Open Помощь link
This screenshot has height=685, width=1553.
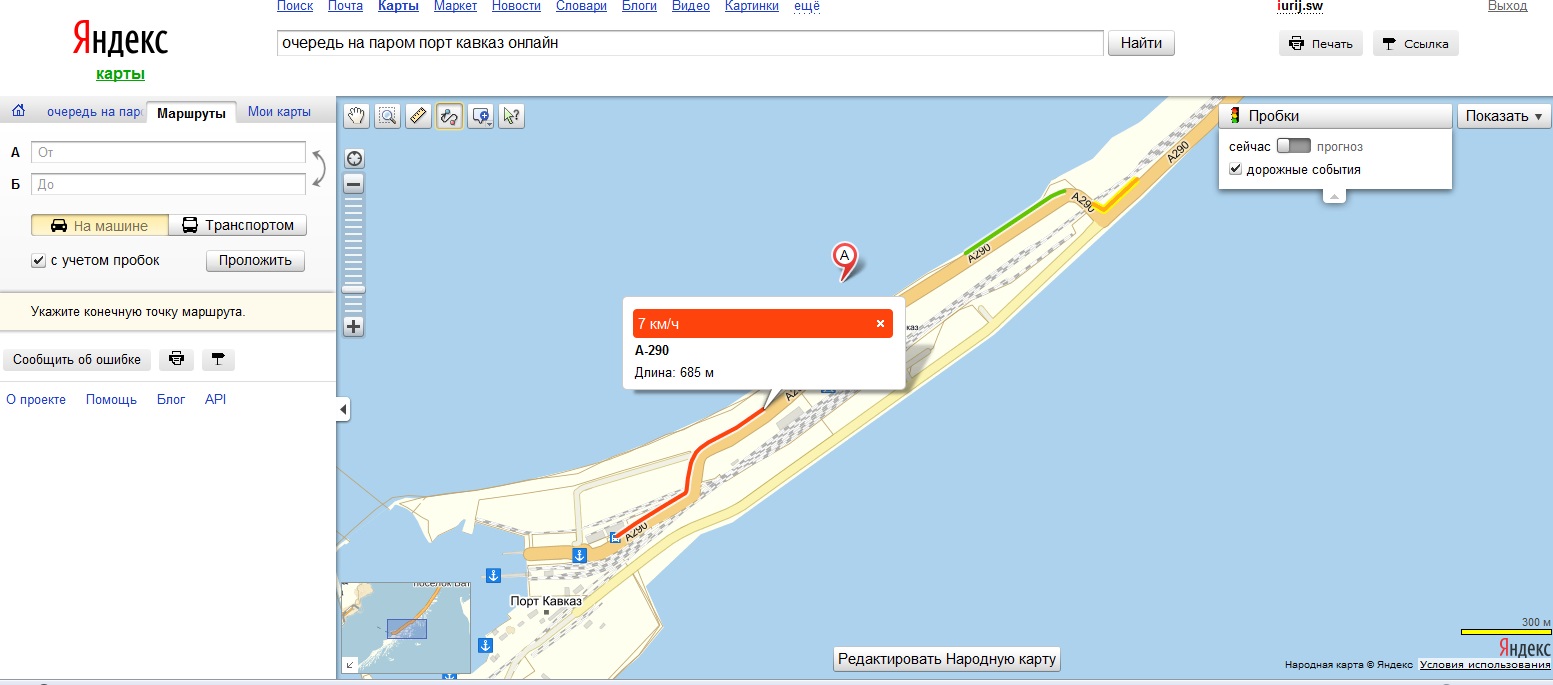click(x=111, y=399)
